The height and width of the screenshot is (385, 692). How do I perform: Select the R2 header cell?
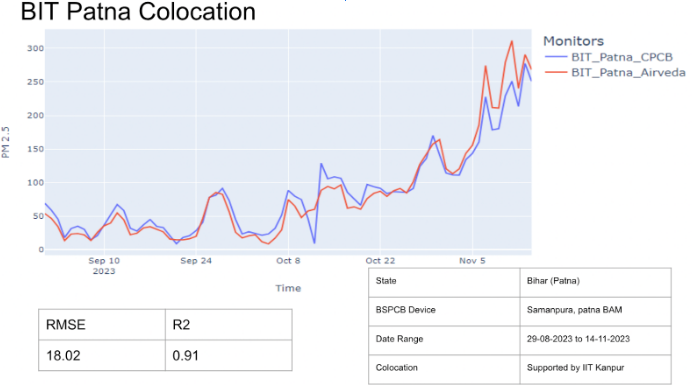(x=229, y=325)
